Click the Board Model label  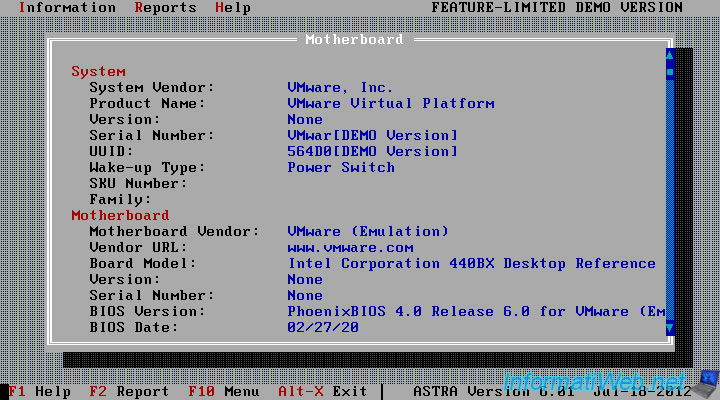coord(142,264)
